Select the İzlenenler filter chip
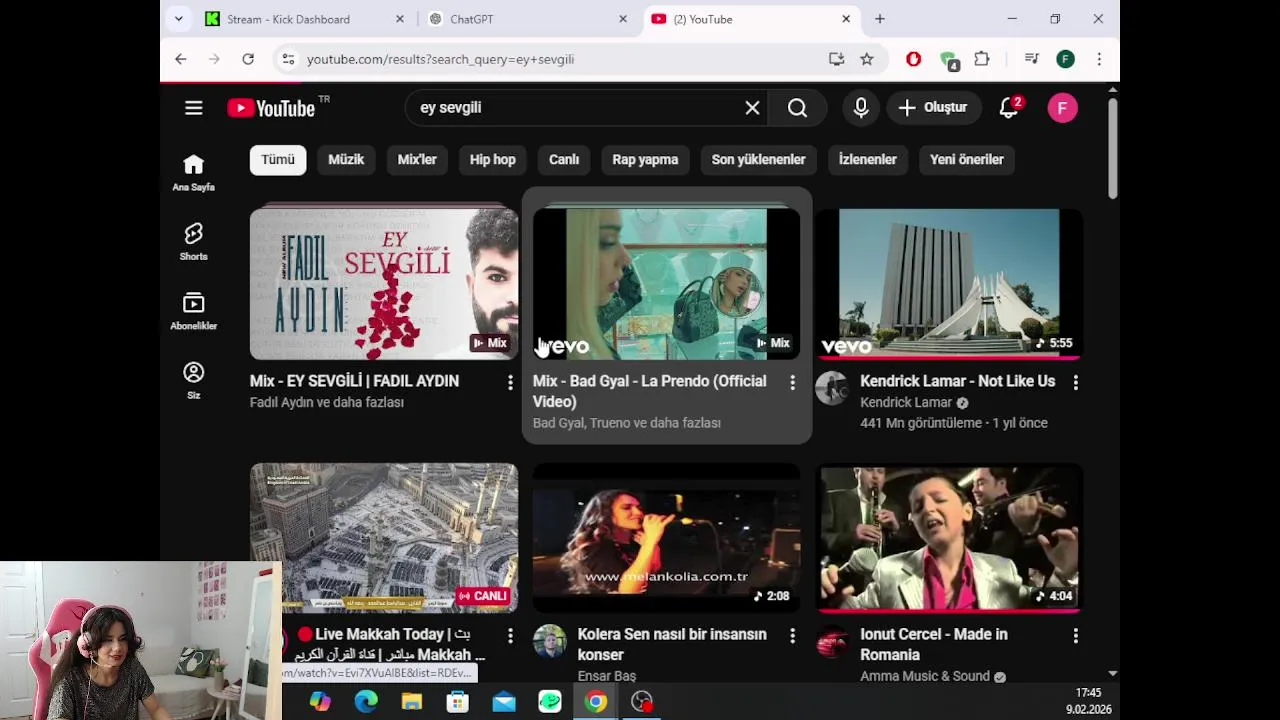This screenshot has height=720, width=1280. click(867, 159)
